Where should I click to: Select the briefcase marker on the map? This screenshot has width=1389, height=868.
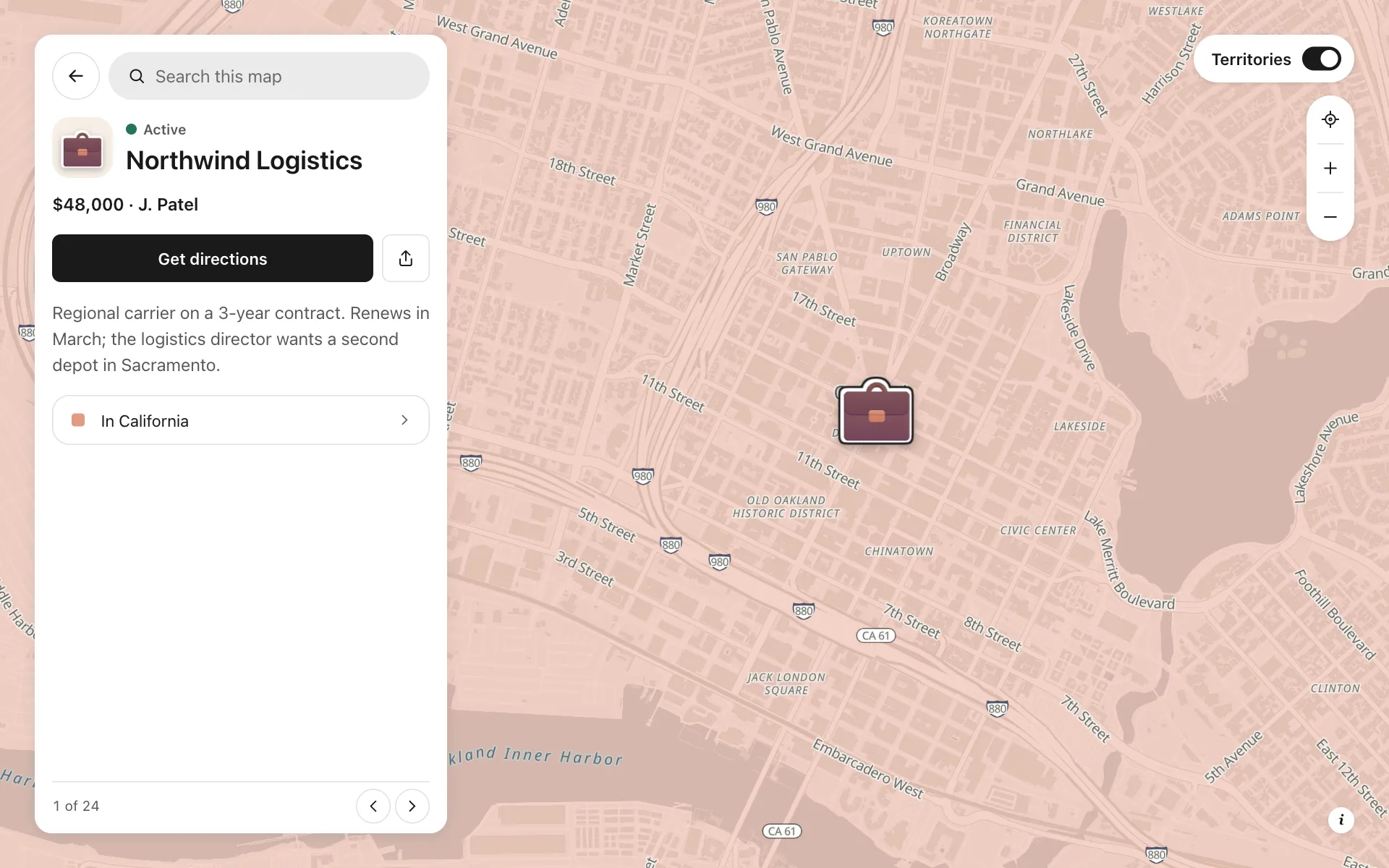[875, 412]
